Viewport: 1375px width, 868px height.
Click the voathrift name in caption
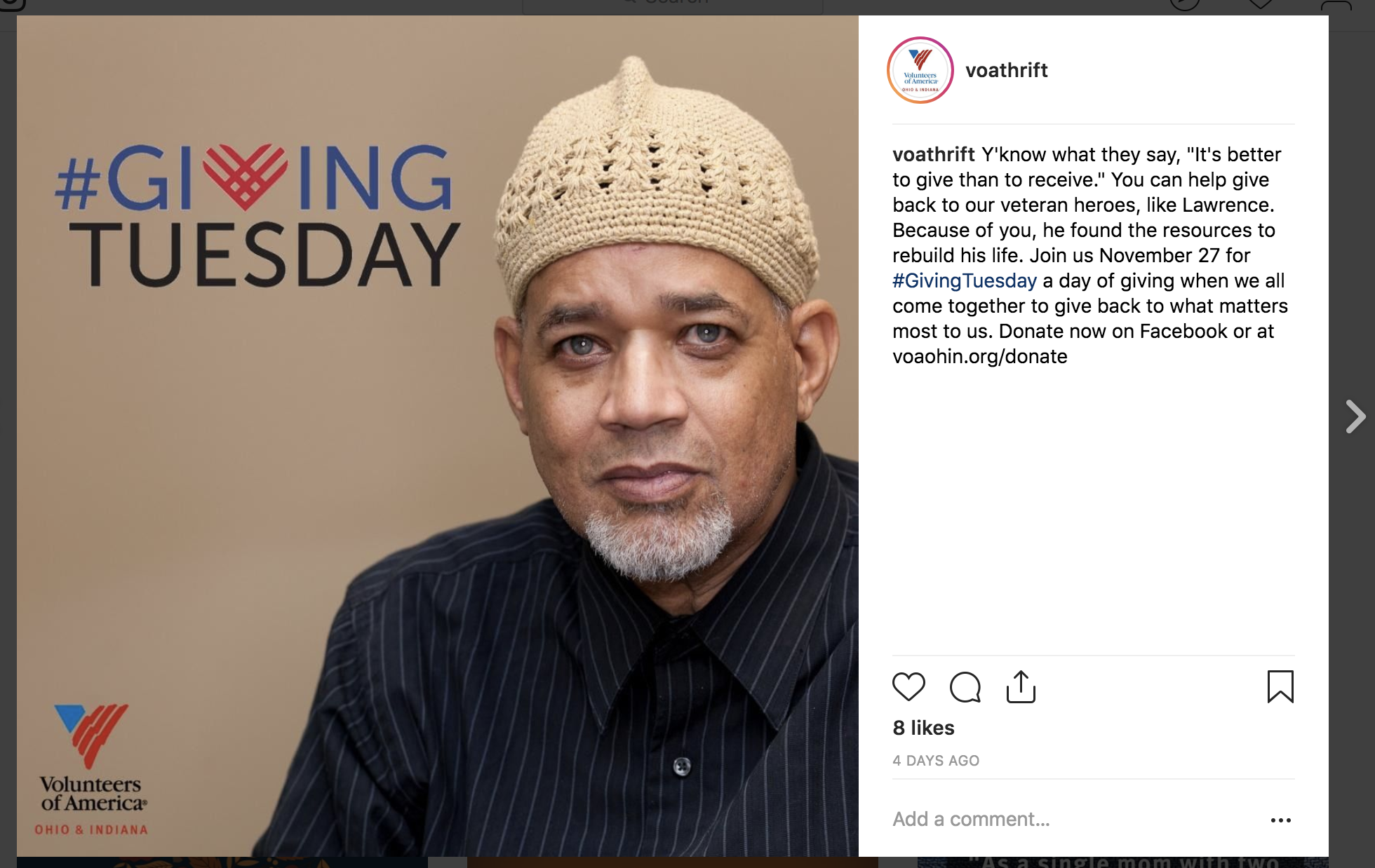click(934, 154)
